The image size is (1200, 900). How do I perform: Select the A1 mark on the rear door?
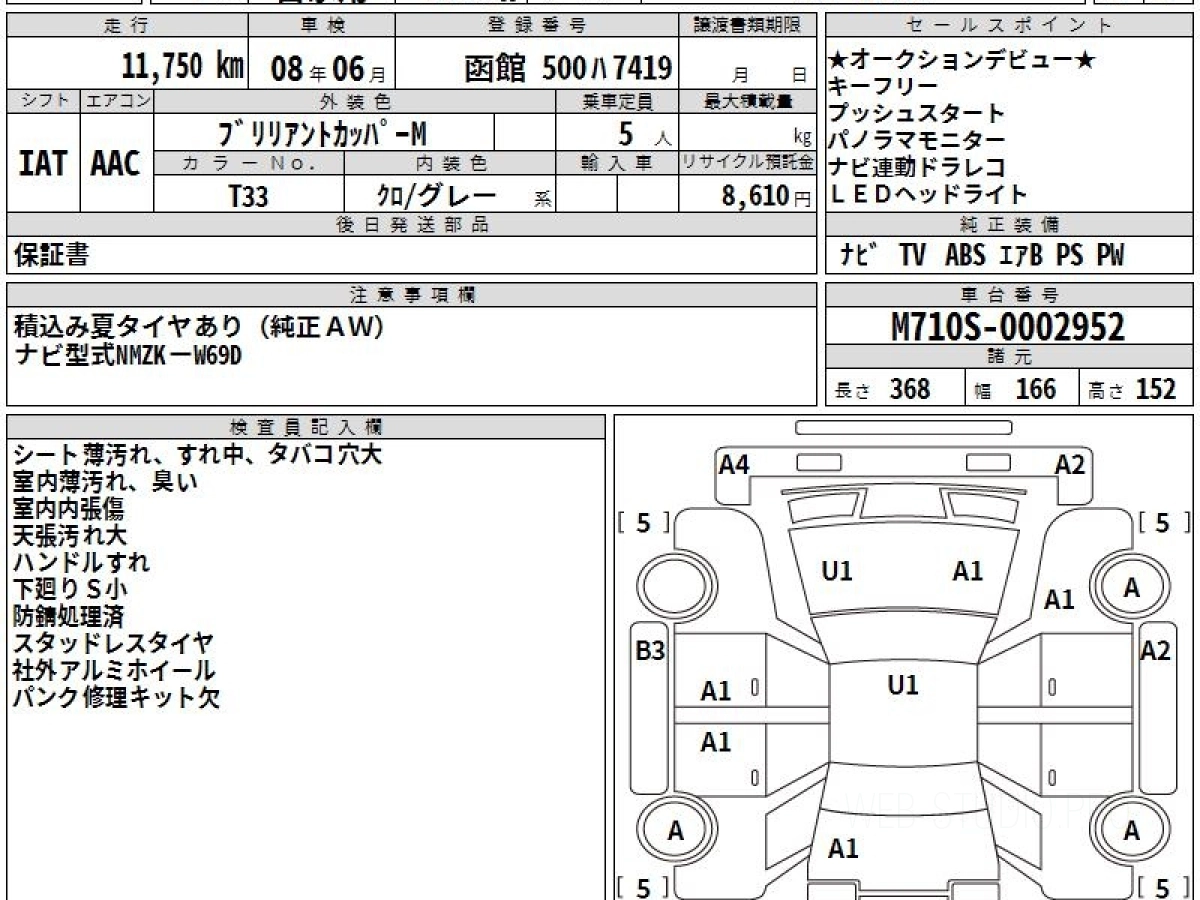[715, 742]
